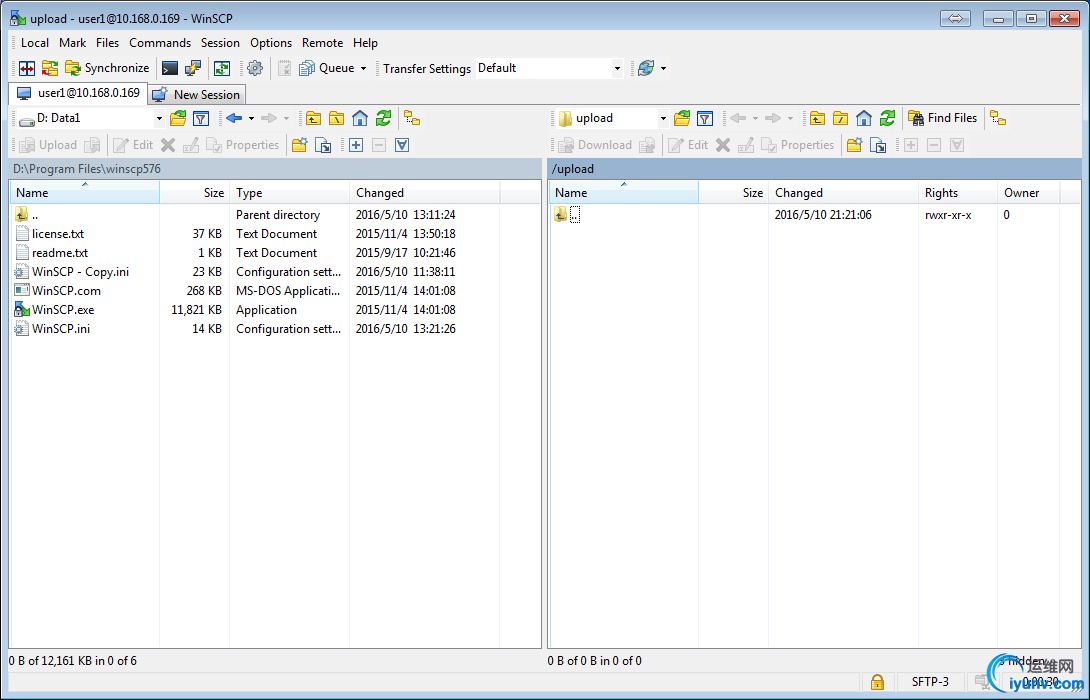Image resolution: width=1090 pixels, height=700 pixels.
Task: Sort local files by Name column
Action: pyautogui.click(x=85, y=193)
